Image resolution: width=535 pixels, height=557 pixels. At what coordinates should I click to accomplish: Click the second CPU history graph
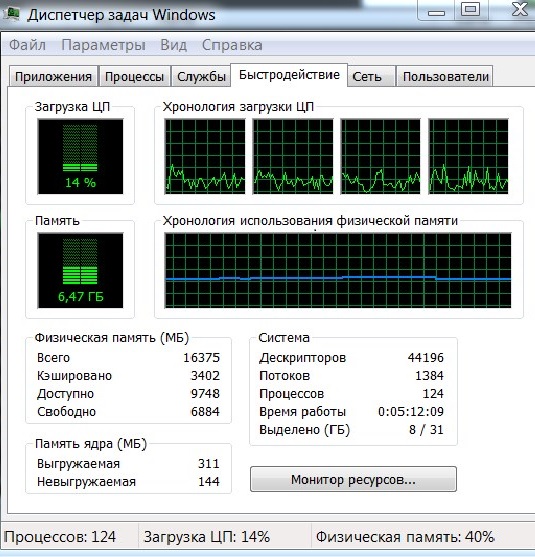293,157
